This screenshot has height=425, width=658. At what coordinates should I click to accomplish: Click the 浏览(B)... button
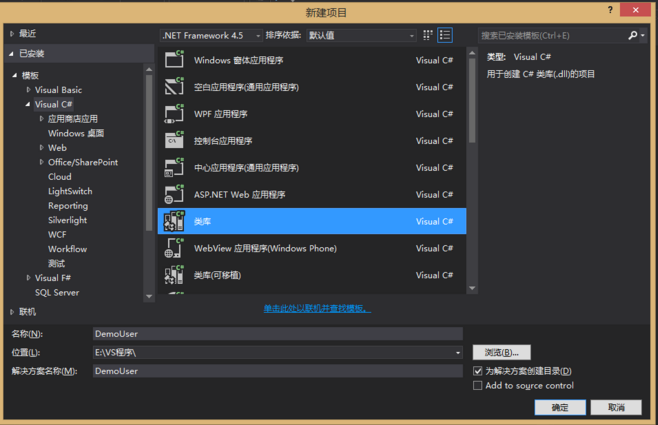pyautogui.click(x=501, y=352)
